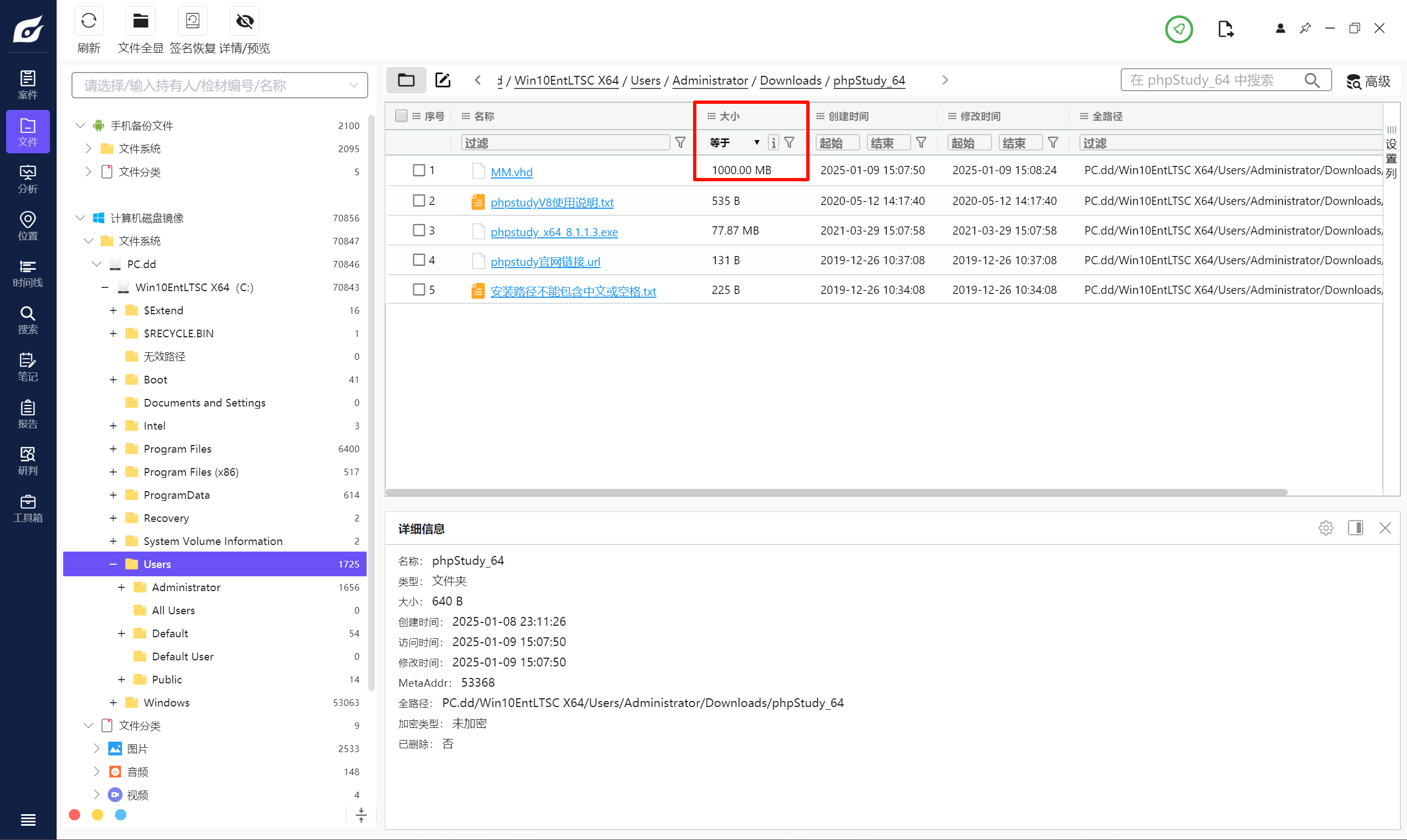Open the 研判 sidebar section

(27, 461)
